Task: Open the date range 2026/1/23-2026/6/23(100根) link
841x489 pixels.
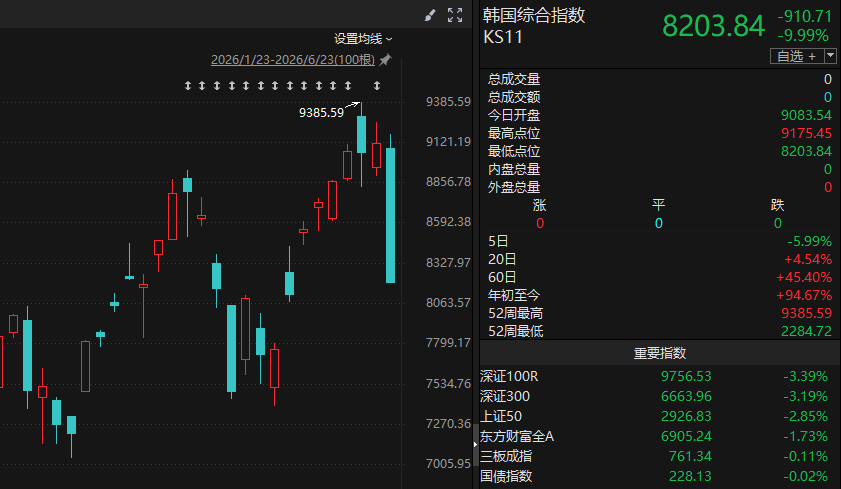Action: tap(293, 60)
